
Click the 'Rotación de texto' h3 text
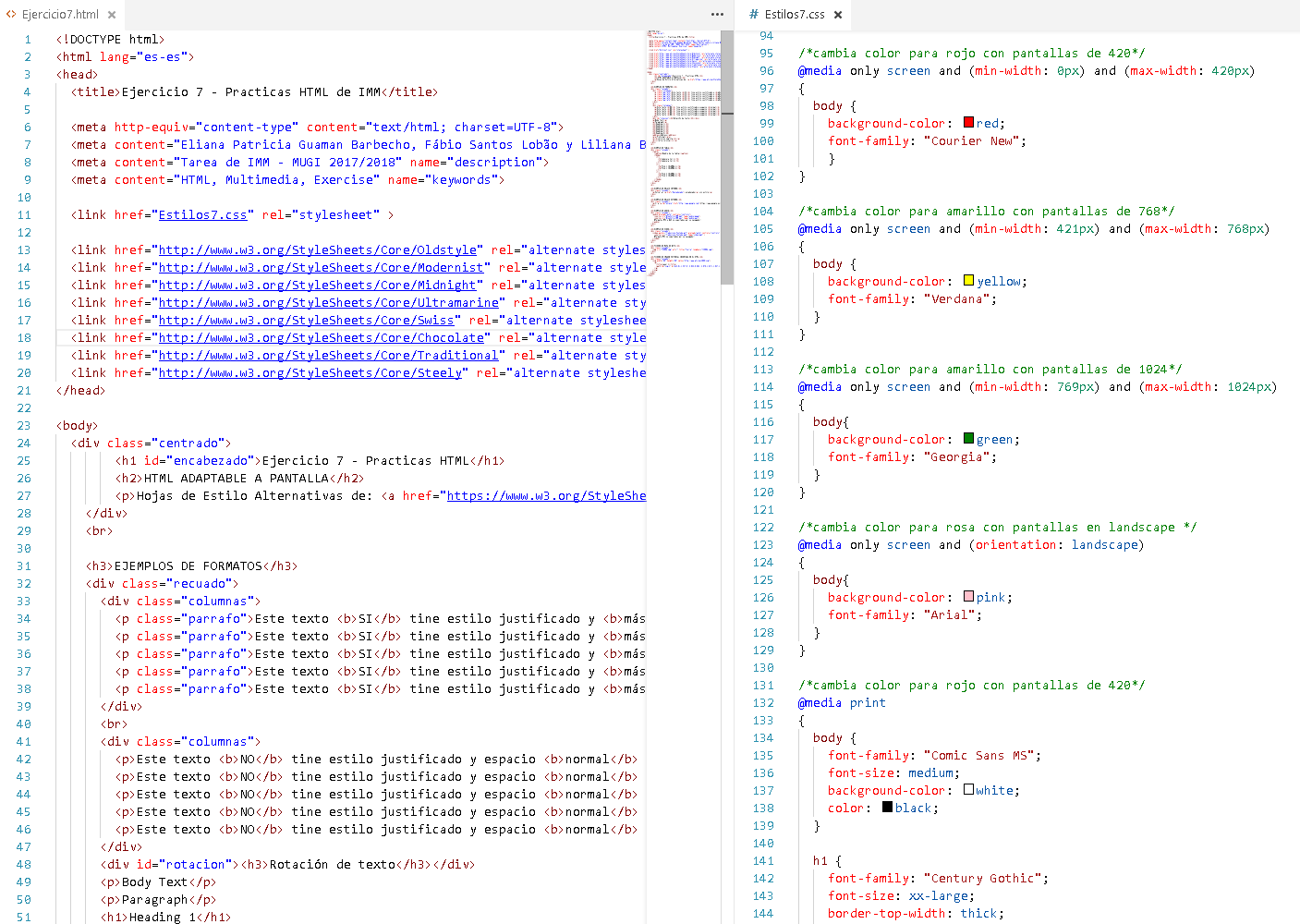[x=332, y=865]
